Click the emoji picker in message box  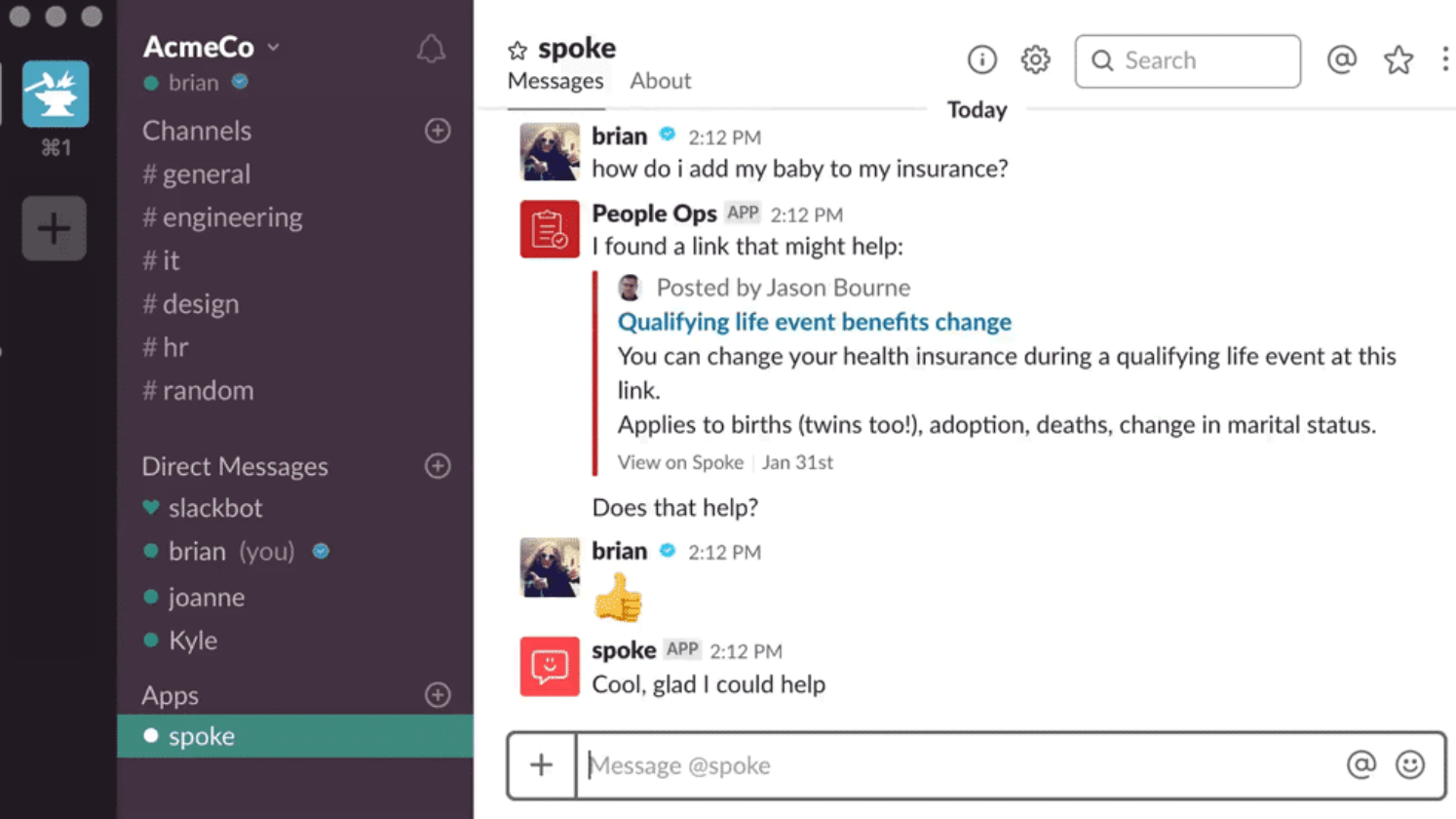tap(1409, 765)
